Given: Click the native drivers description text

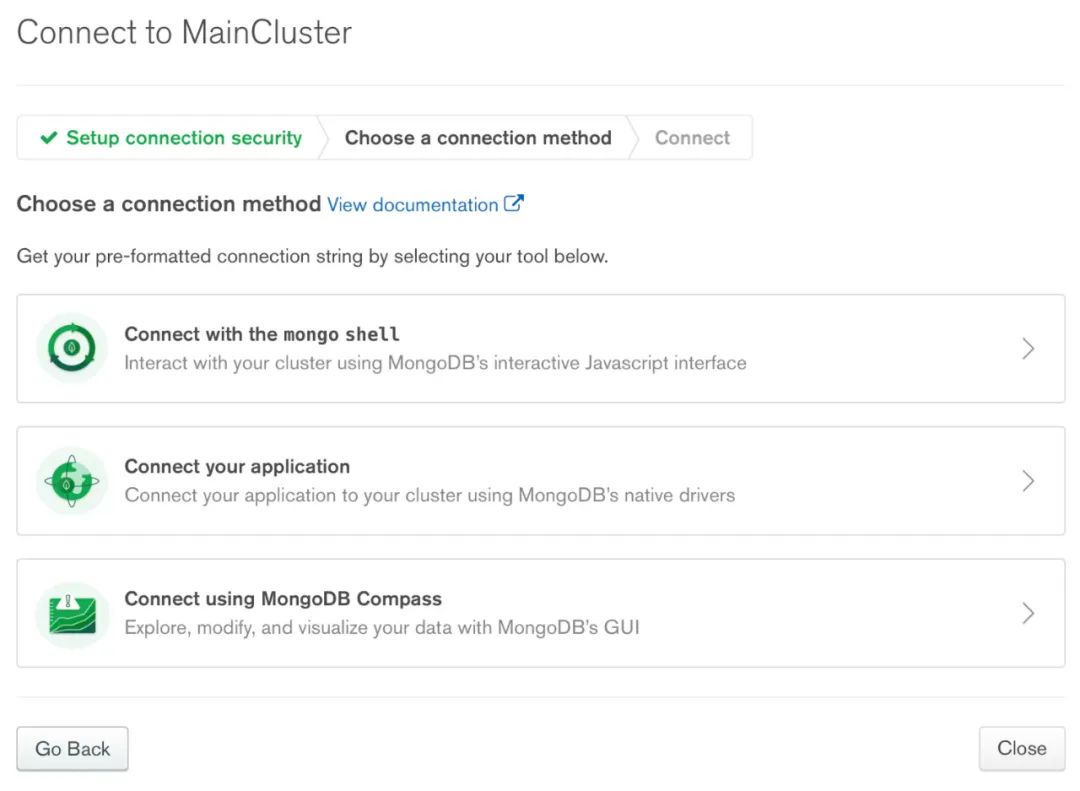Looking at the screenshot, I should (x=430, y=495).
